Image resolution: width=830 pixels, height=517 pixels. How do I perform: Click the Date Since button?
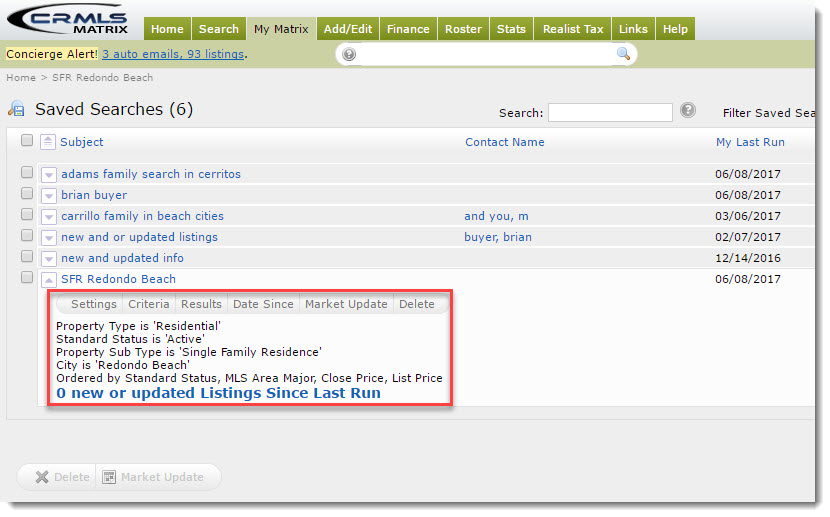coord(263,304)
